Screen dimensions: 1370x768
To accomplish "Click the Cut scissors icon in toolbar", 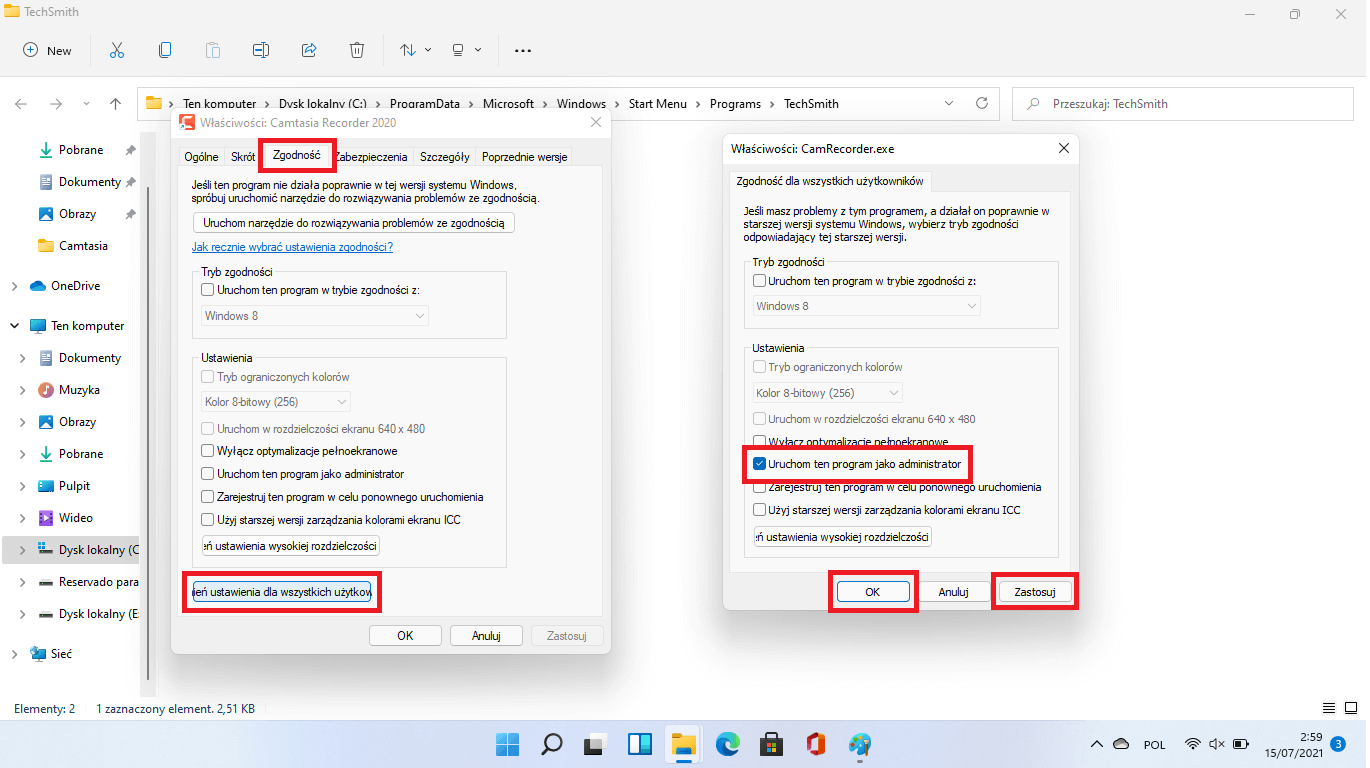I will tap(117, 50).
